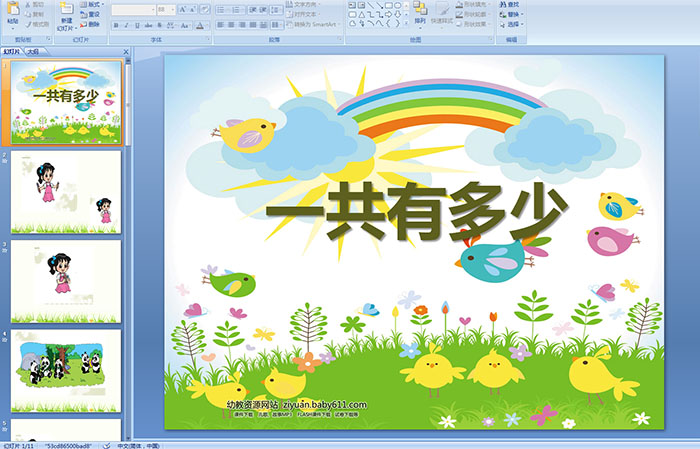Click Find (查找) binoculars icon
700x449 pixels.
[503, 4]
